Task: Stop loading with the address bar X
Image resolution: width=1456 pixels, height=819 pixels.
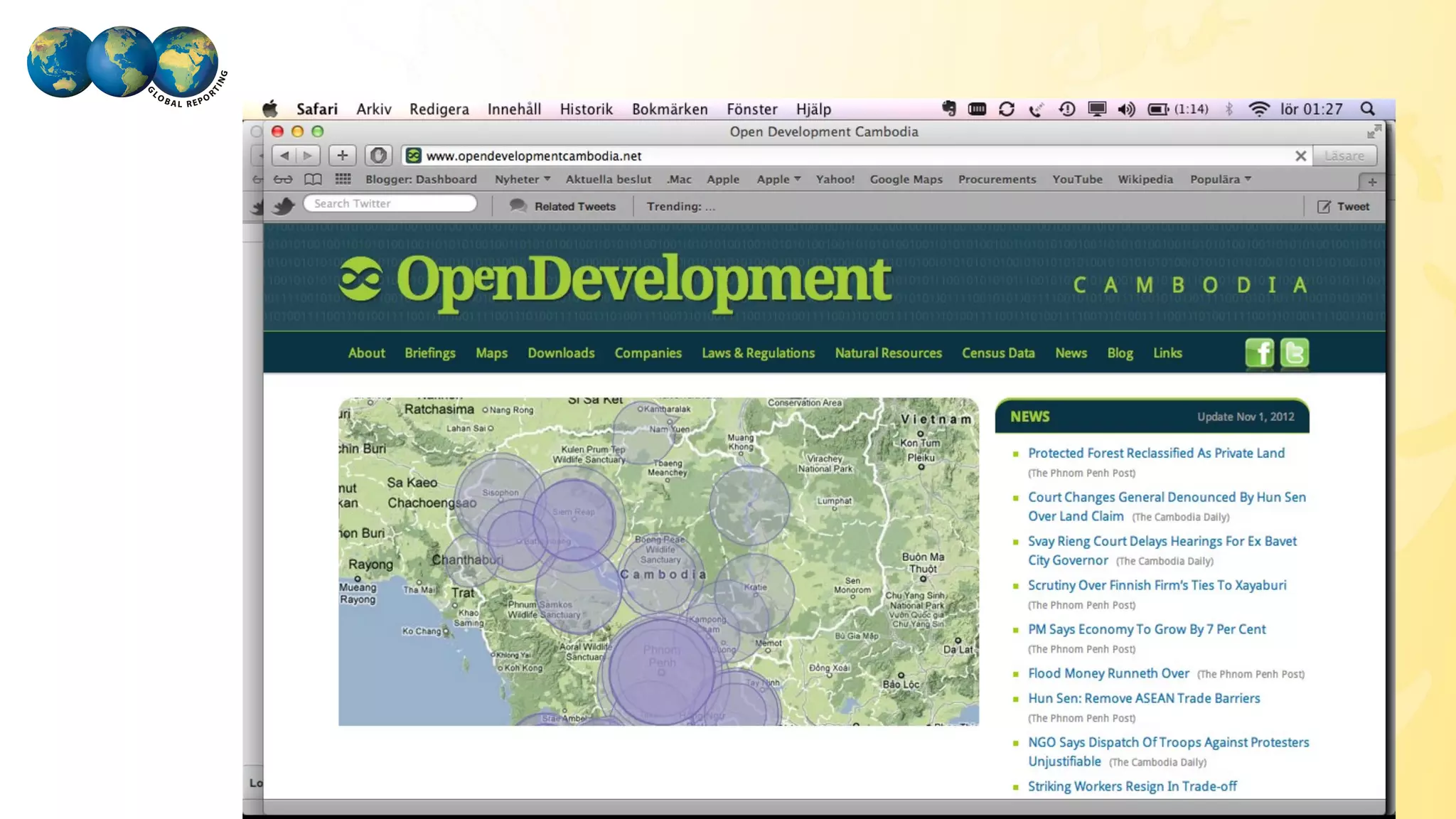Action: coord(1300,156)
